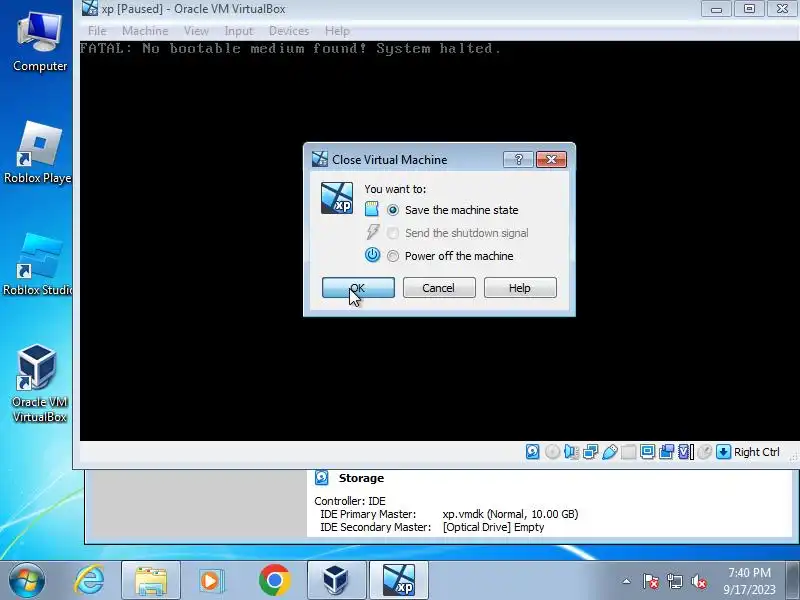This screenshot has height=600, width=800.
Task: Switch to VirtualBox Manager taskbar button
Action: click(x=337, y=581)
